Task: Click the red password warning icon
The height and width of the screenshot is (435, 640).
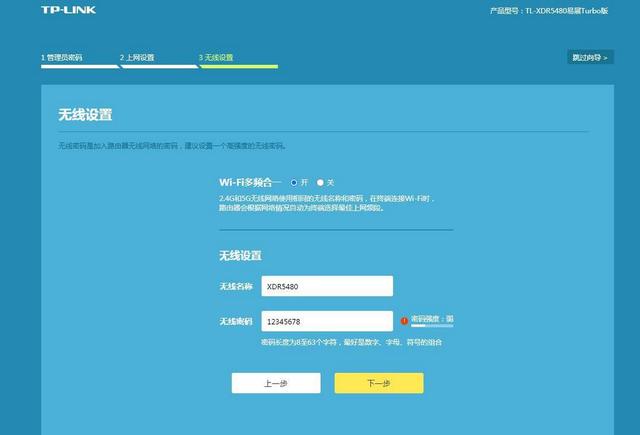Action: click(404, 321)
